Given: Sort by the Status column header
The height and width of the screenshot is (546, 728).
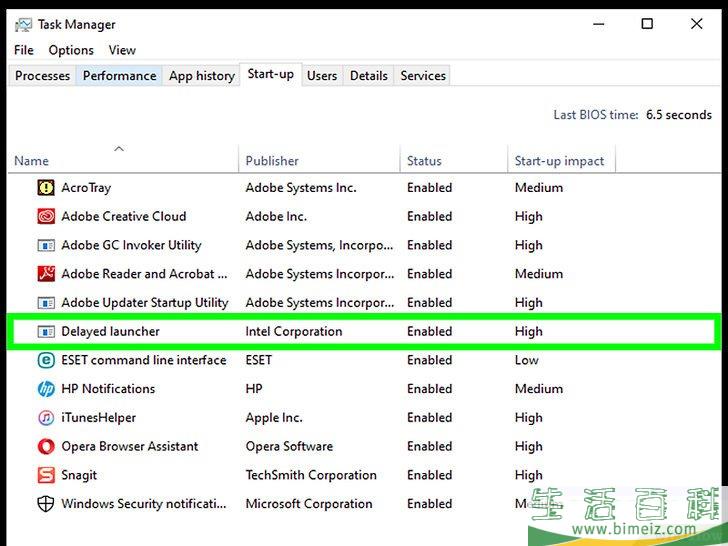Looking at the screenshot, I should click(454, 161).
